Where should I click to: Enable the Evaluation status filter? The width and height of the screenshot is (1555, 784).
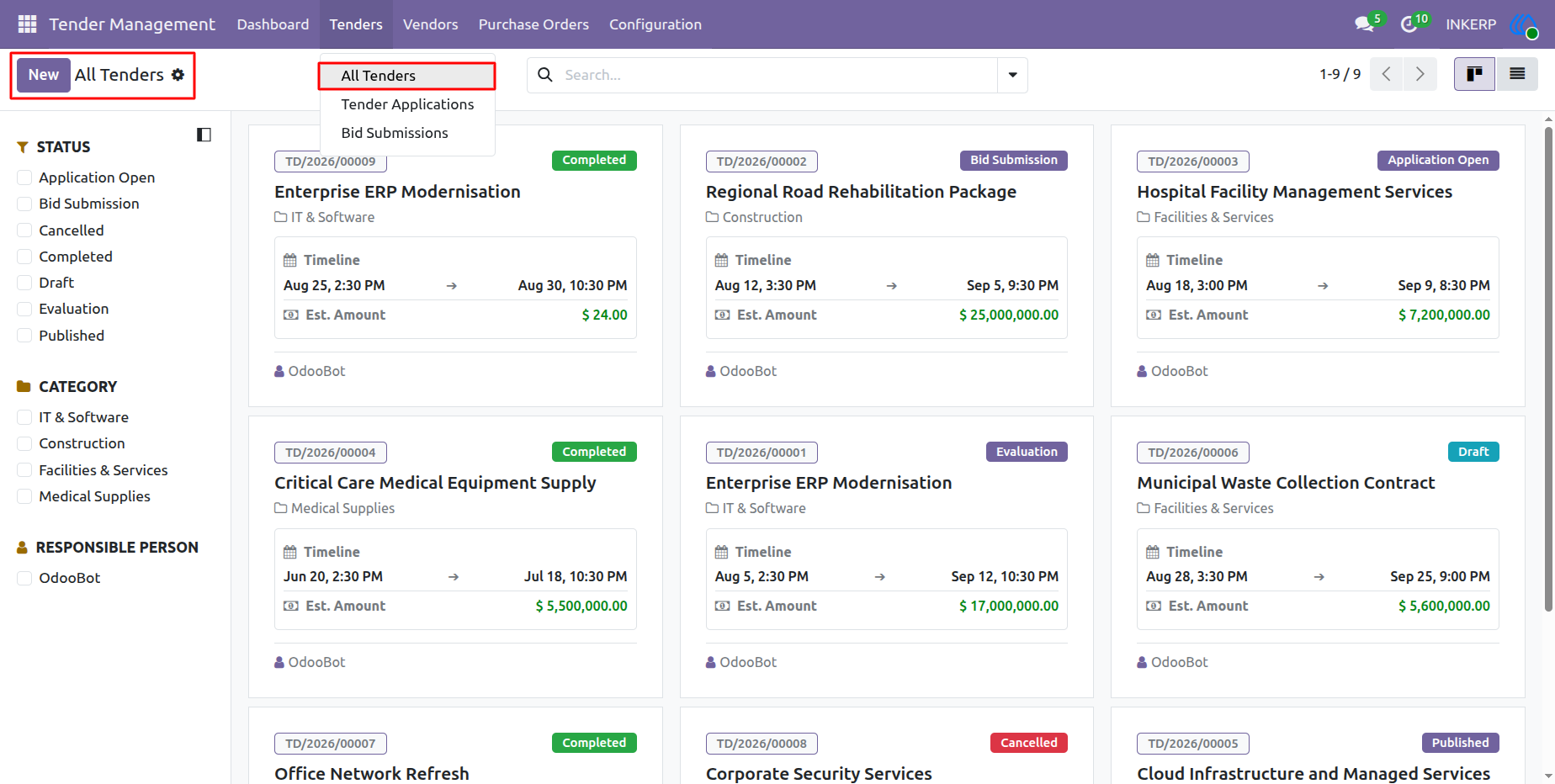click(24, 309)
